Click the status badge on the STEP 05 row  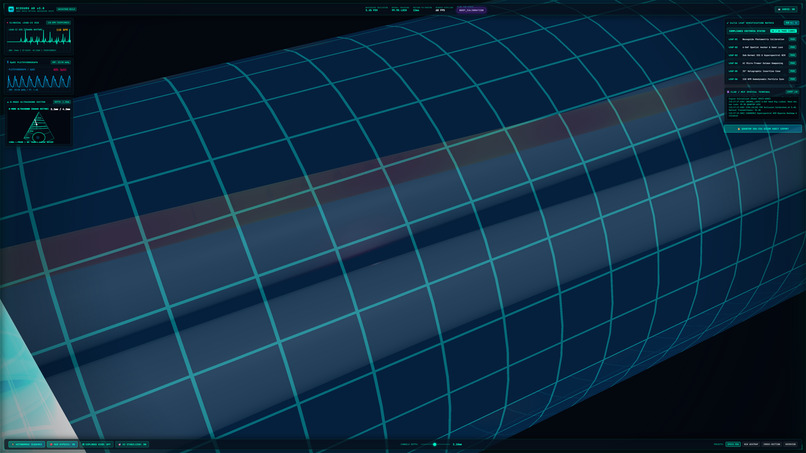792,71
